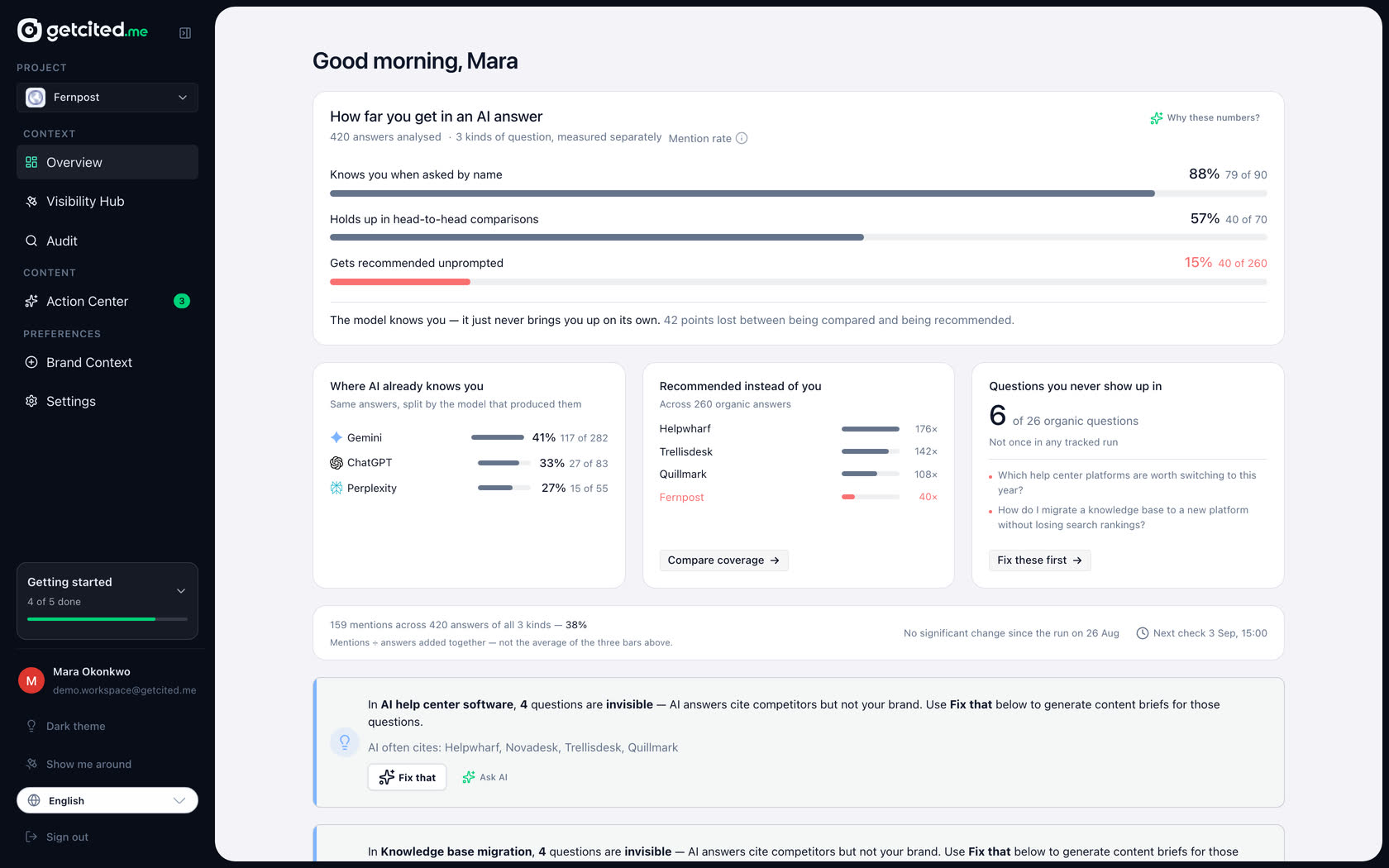This screenshot has height=868, width=1389.
Task: Click the Overview menu label
Action: pos(74,163)
